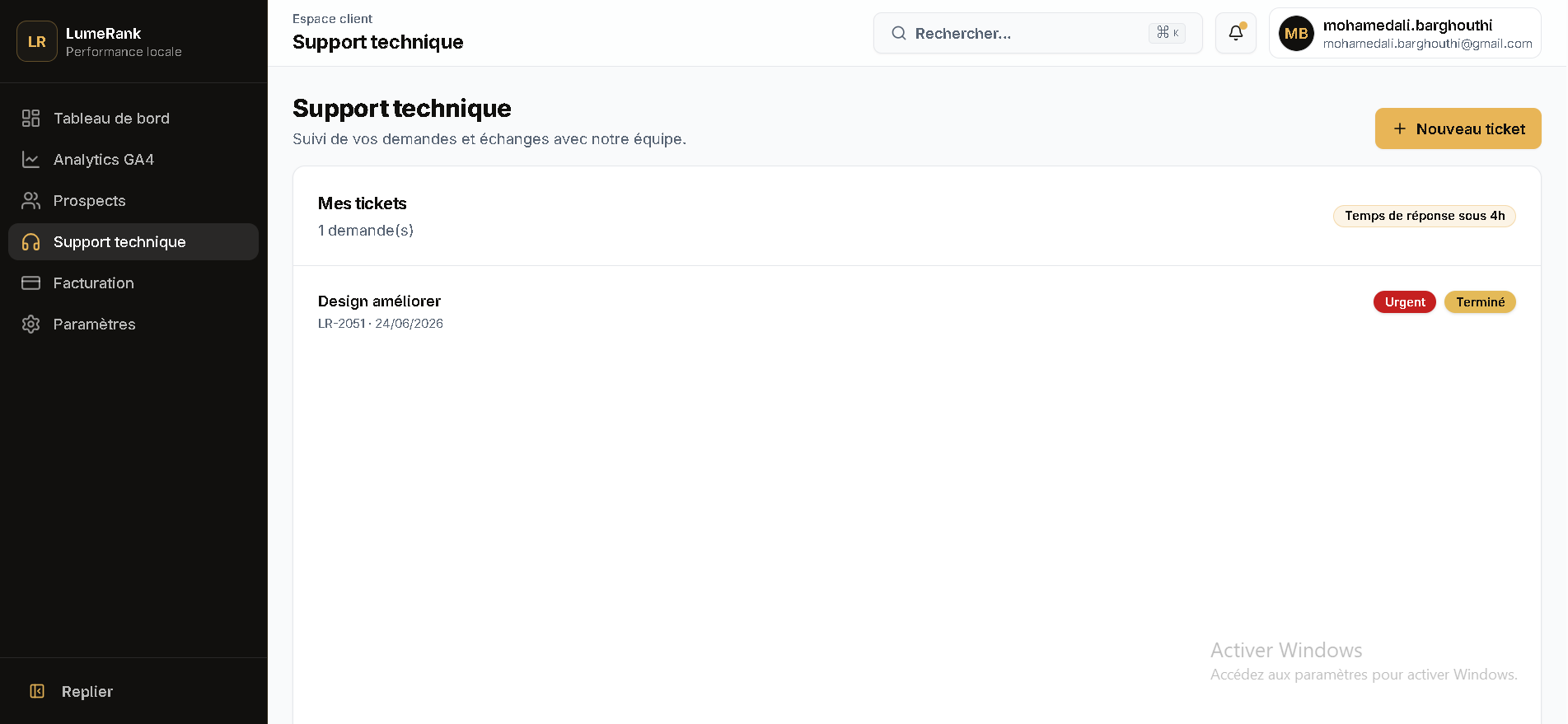1568x724 pixels.
Task: Click Temps de réponse sous 4h badge
Action: tap(1424, 216)
